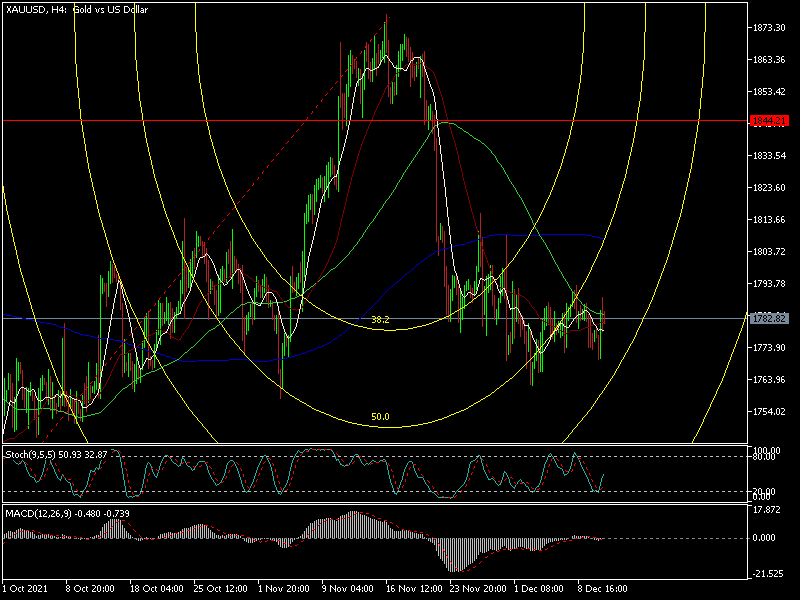Screen dimensions: 800x600
Task: Click the red 1844.21 price label
Action: (x=768, y=120)
